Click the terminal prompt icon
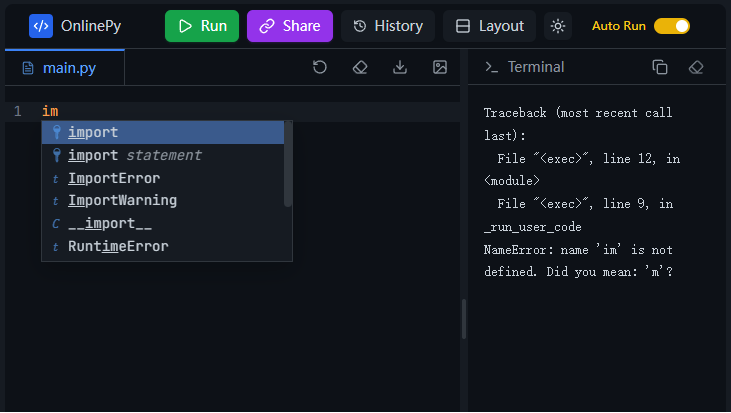 491,67
